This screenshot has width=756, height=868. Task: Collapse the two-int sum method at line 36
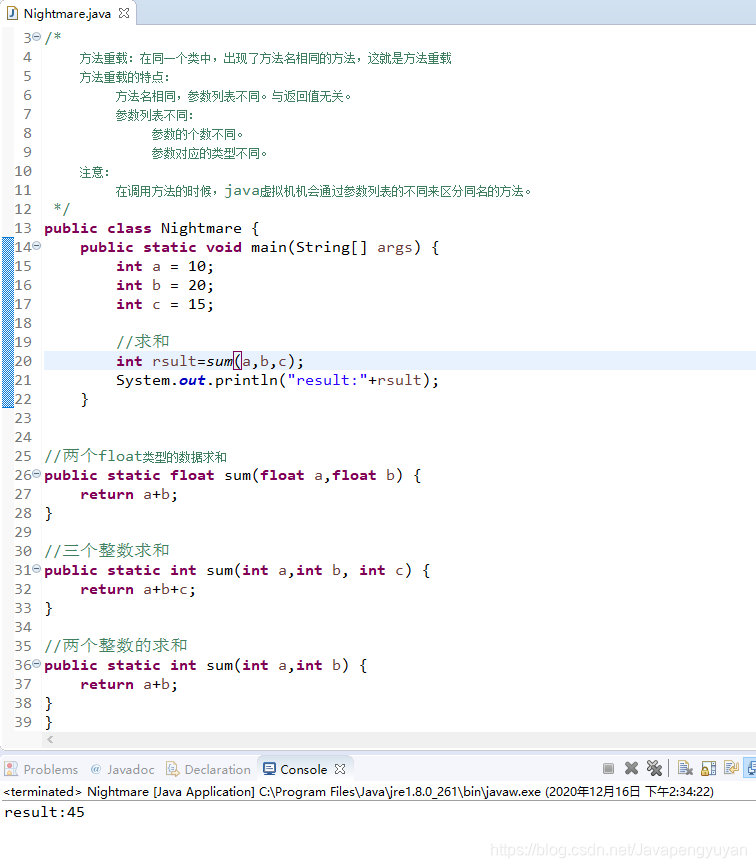[37, 664]
